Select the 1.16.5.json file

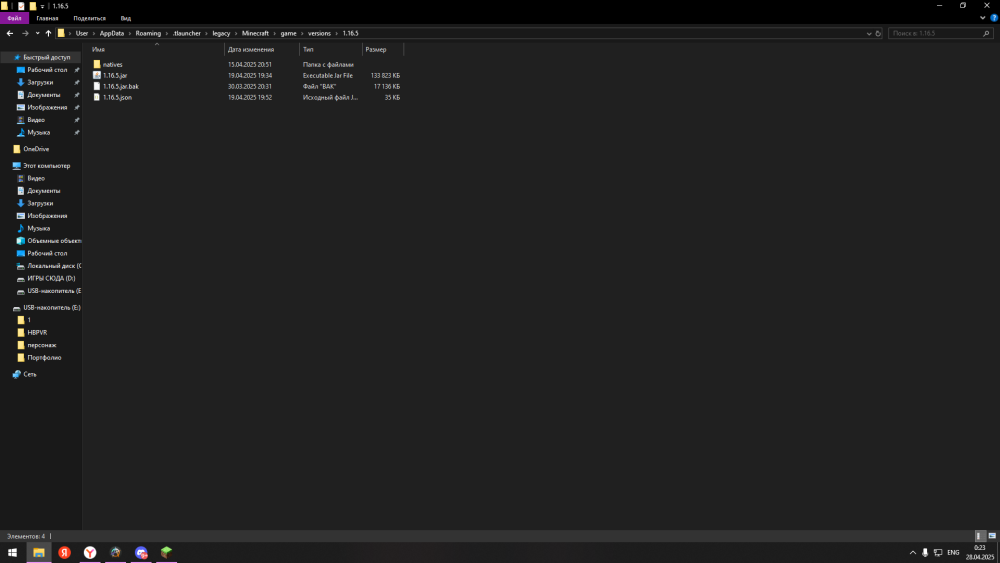pos(117,98)
